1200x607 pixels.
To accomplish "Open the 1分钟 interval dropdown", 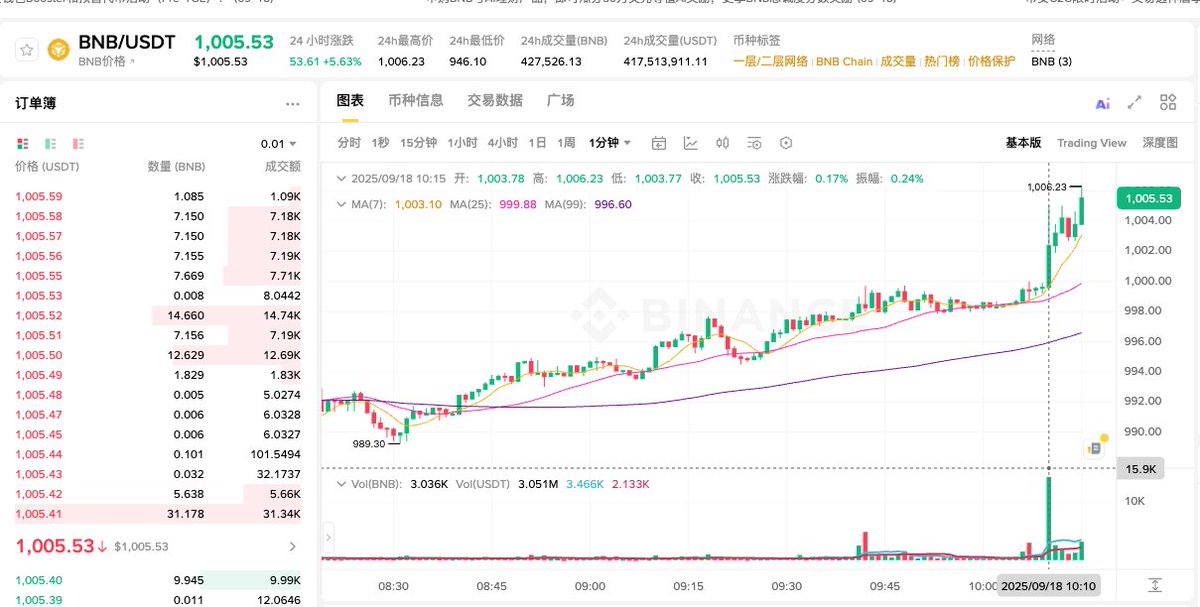I will (x=611, y=143).
